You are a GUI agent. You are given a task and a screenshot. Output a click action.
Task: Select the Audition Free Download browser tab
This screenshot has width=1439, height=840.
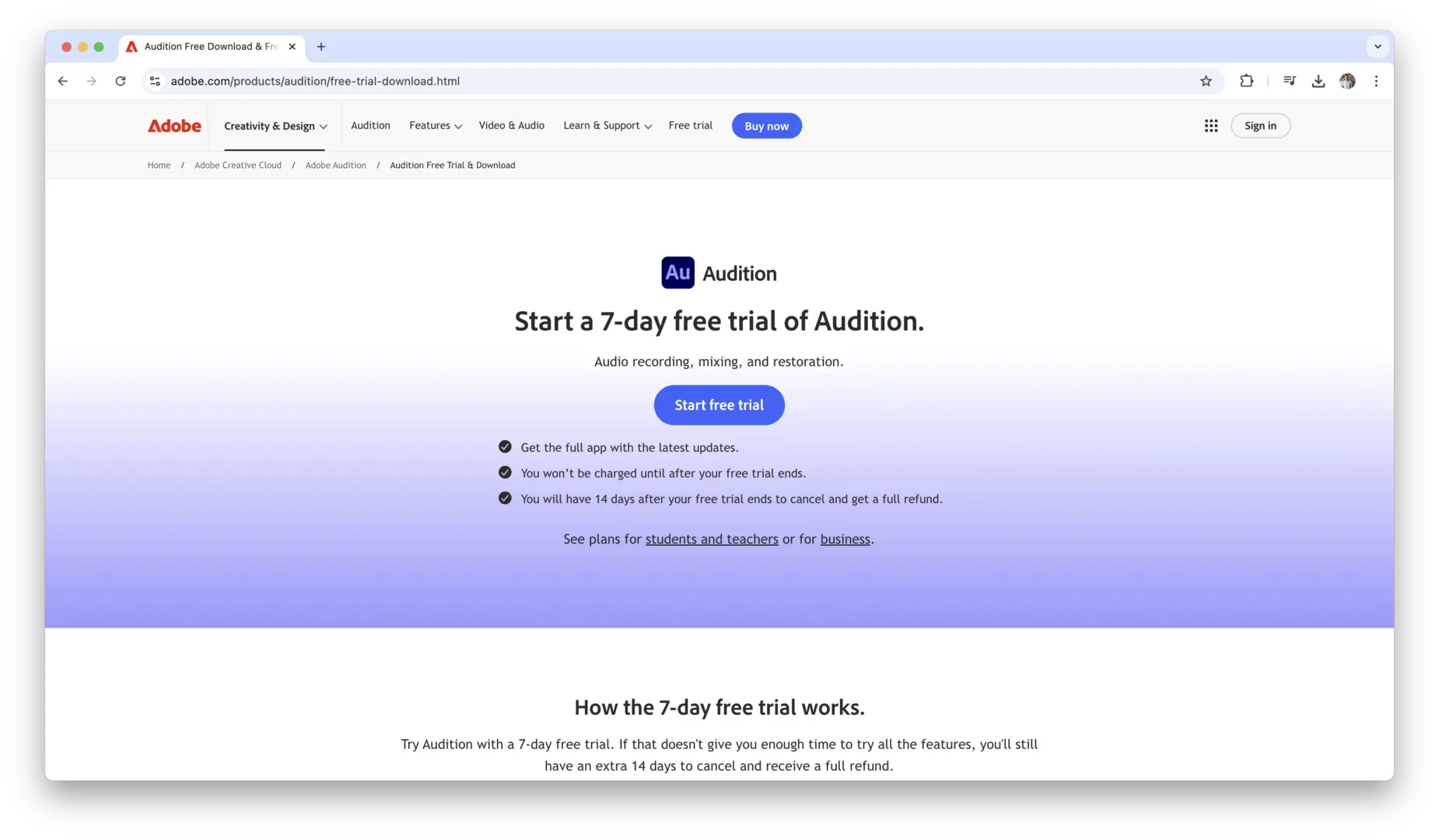click(212, 47)
